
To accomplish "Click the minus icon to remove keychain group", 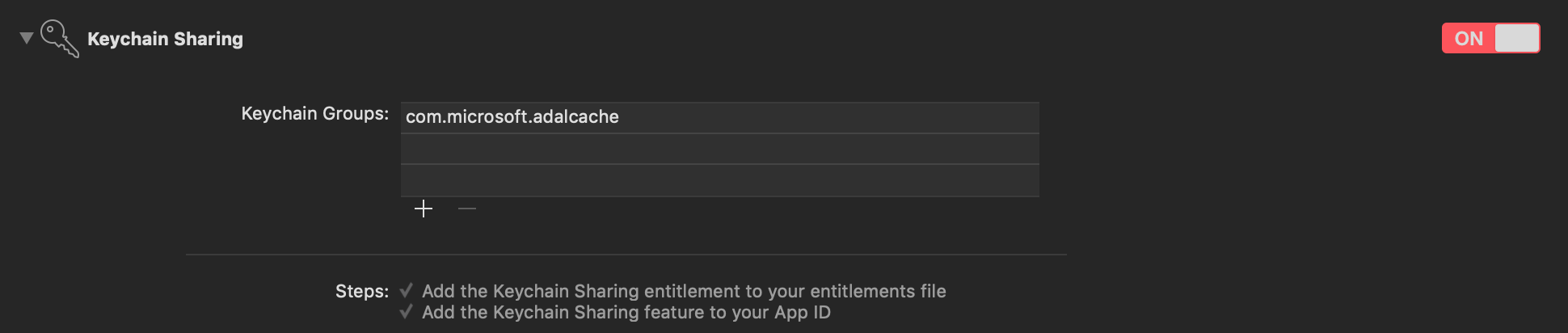I will pos(467,209).
